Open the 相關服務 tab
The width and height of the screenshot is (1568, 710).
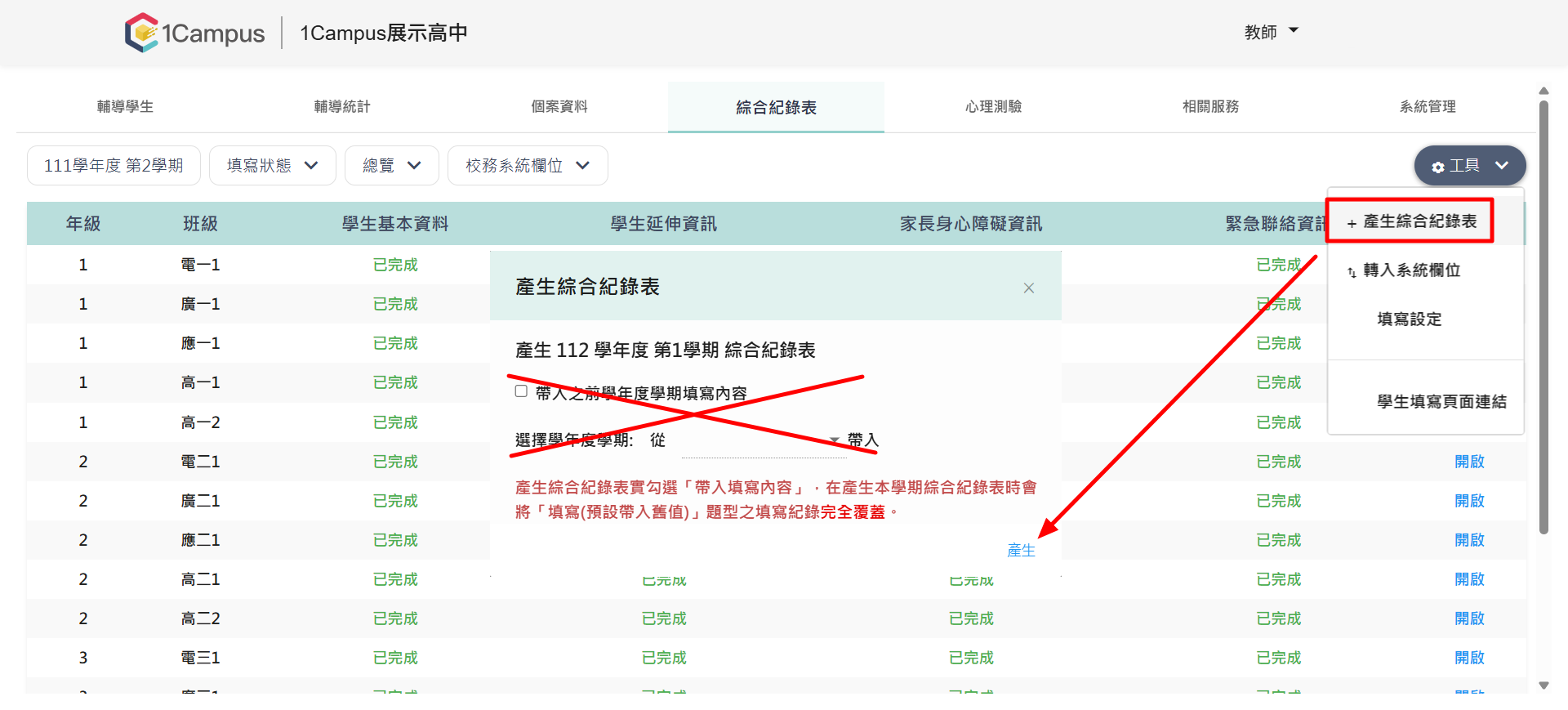pos(1210,107)
